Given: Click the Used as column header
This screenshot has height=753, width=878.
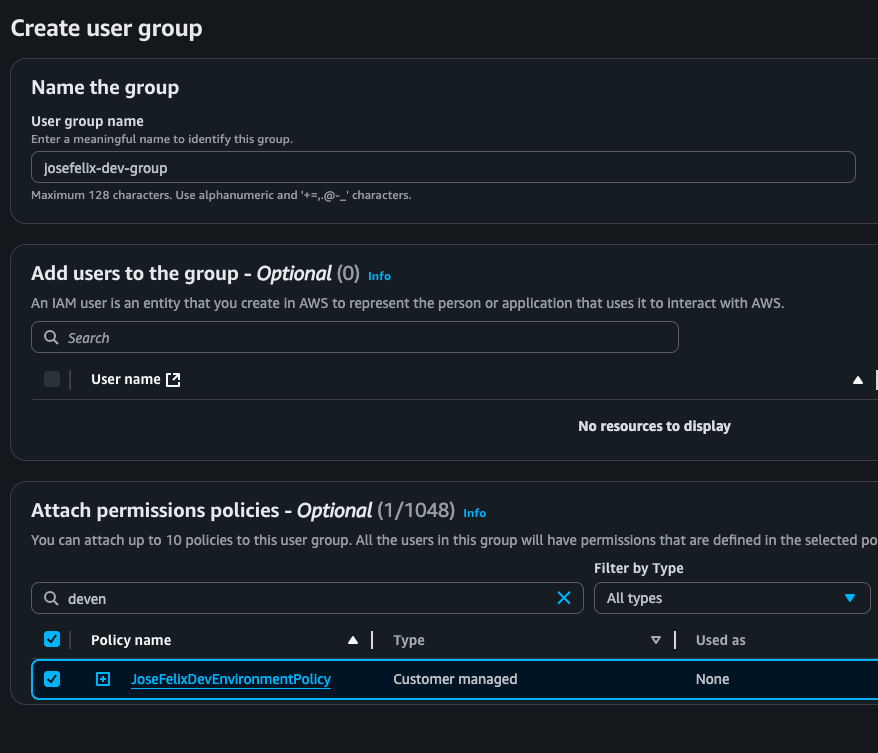Looking at the screenshot, I should pos(721,640).
